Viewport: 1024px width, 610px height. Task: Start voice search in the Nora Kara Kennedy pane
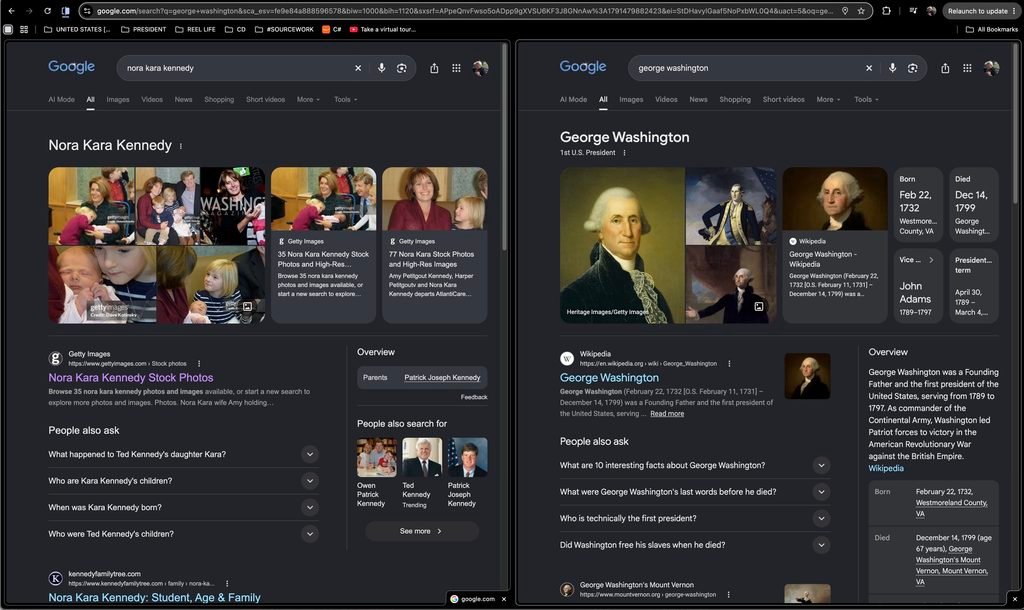(x=381, y=68)
